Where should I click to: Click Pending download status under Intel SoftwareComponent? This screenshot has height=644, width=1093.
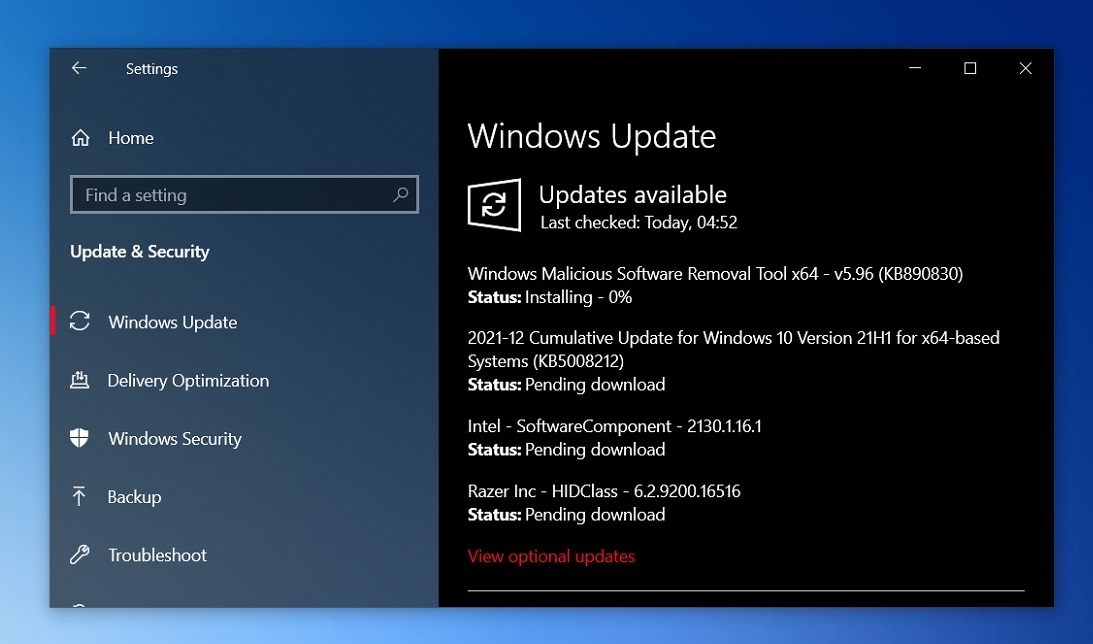(x=595, y=450)
